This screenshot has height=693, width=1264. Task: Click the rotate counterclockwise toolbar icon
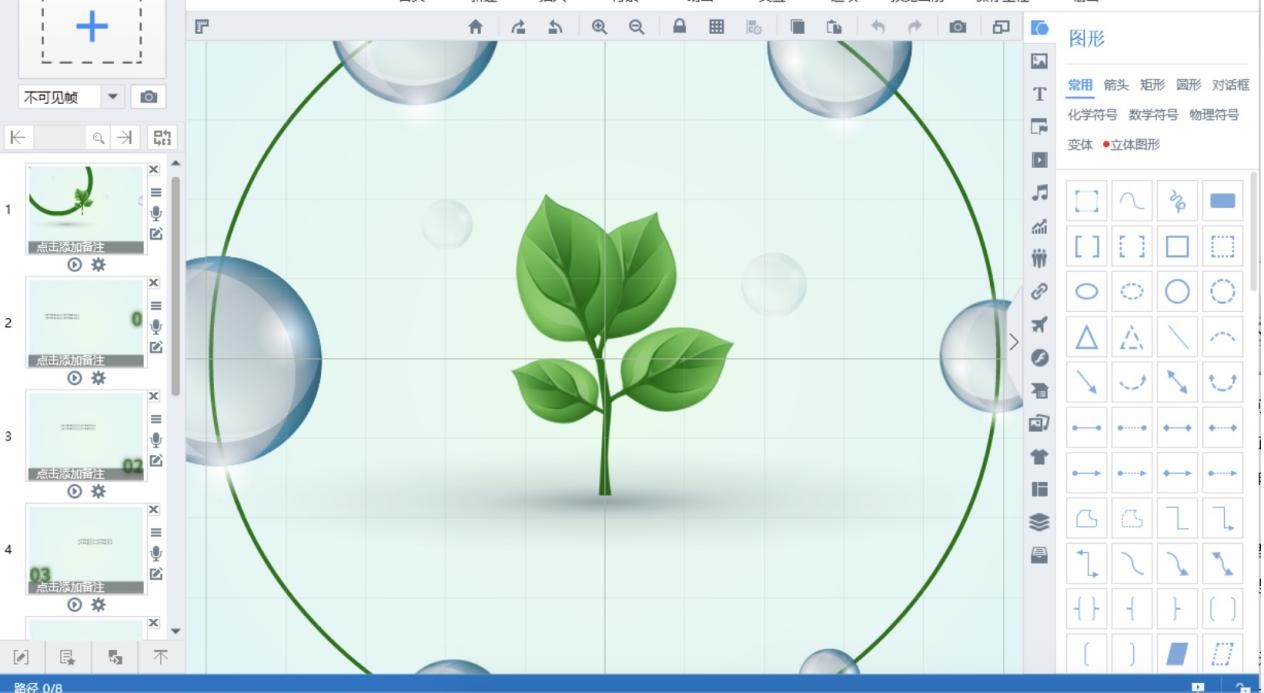555,27
